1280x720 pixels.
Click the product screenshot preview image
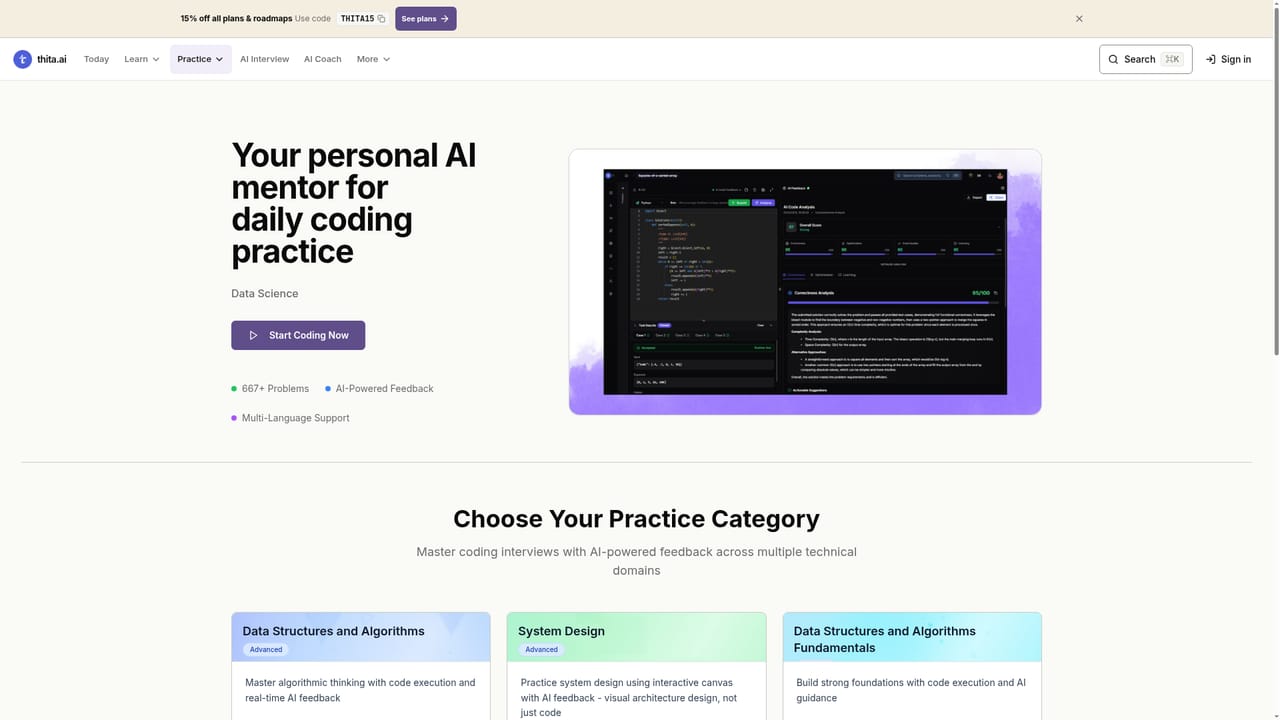click(x=805, y=282)
